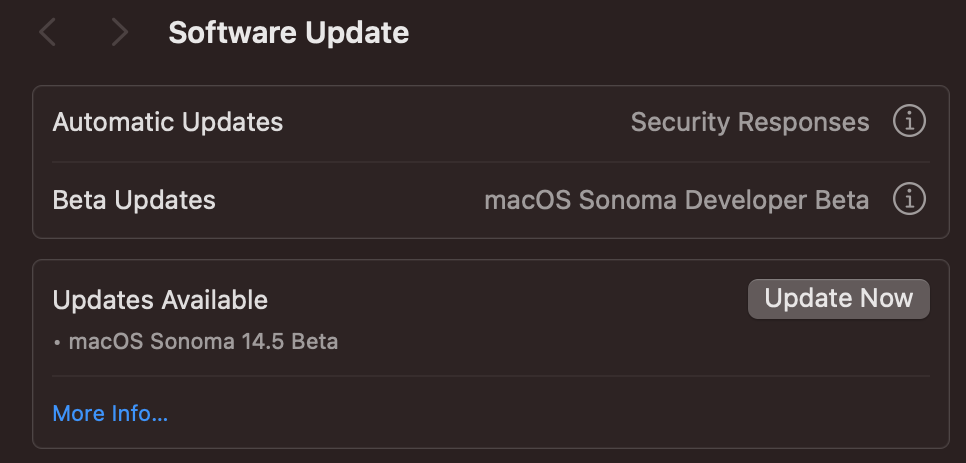The image size is (966, 463).
Task: Click the Software Update page title
Action: (288, 32)
